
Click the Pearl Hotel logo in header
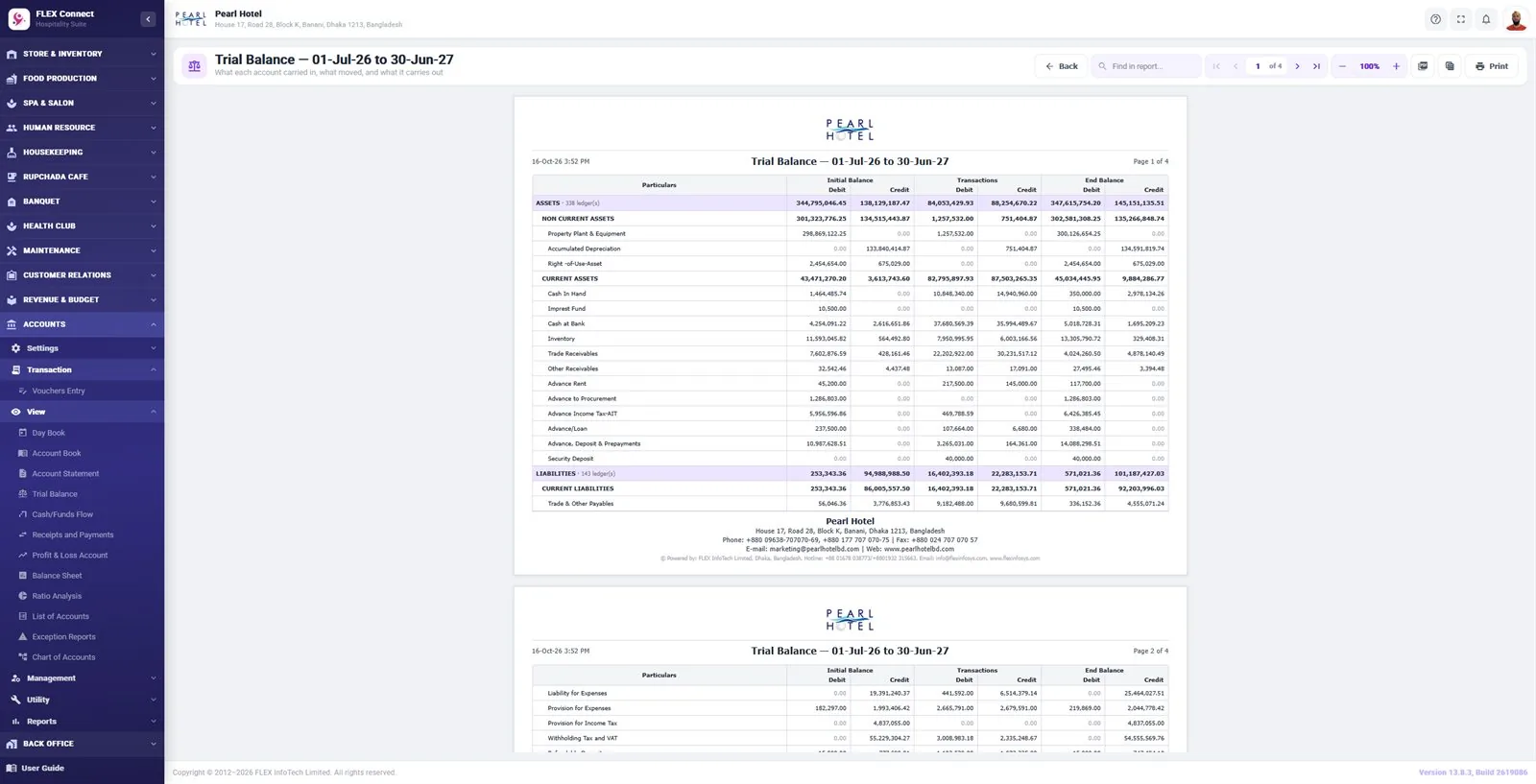190,19
